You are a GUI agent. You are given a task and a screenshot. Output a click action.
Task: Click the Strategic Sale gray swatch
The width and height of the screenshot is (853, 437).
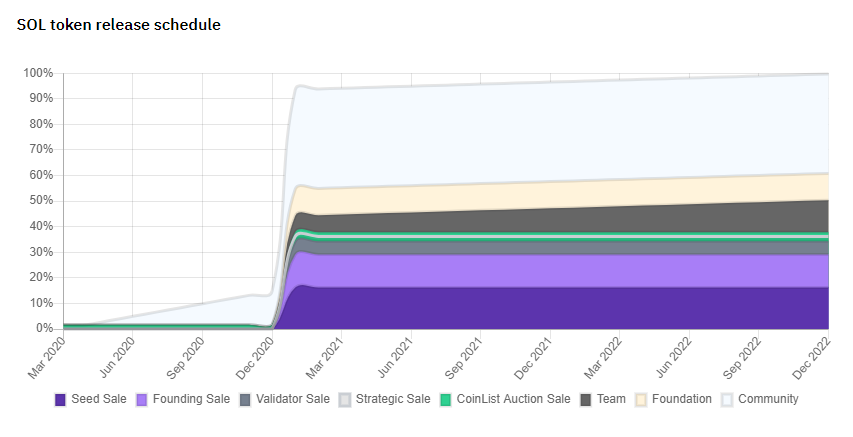pos(345,400)
